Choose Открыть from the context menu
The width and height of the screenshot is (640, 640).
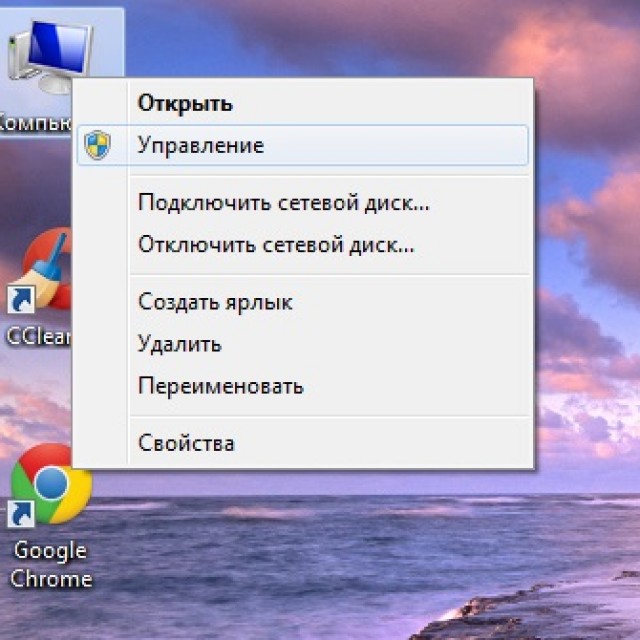[303, 103]
